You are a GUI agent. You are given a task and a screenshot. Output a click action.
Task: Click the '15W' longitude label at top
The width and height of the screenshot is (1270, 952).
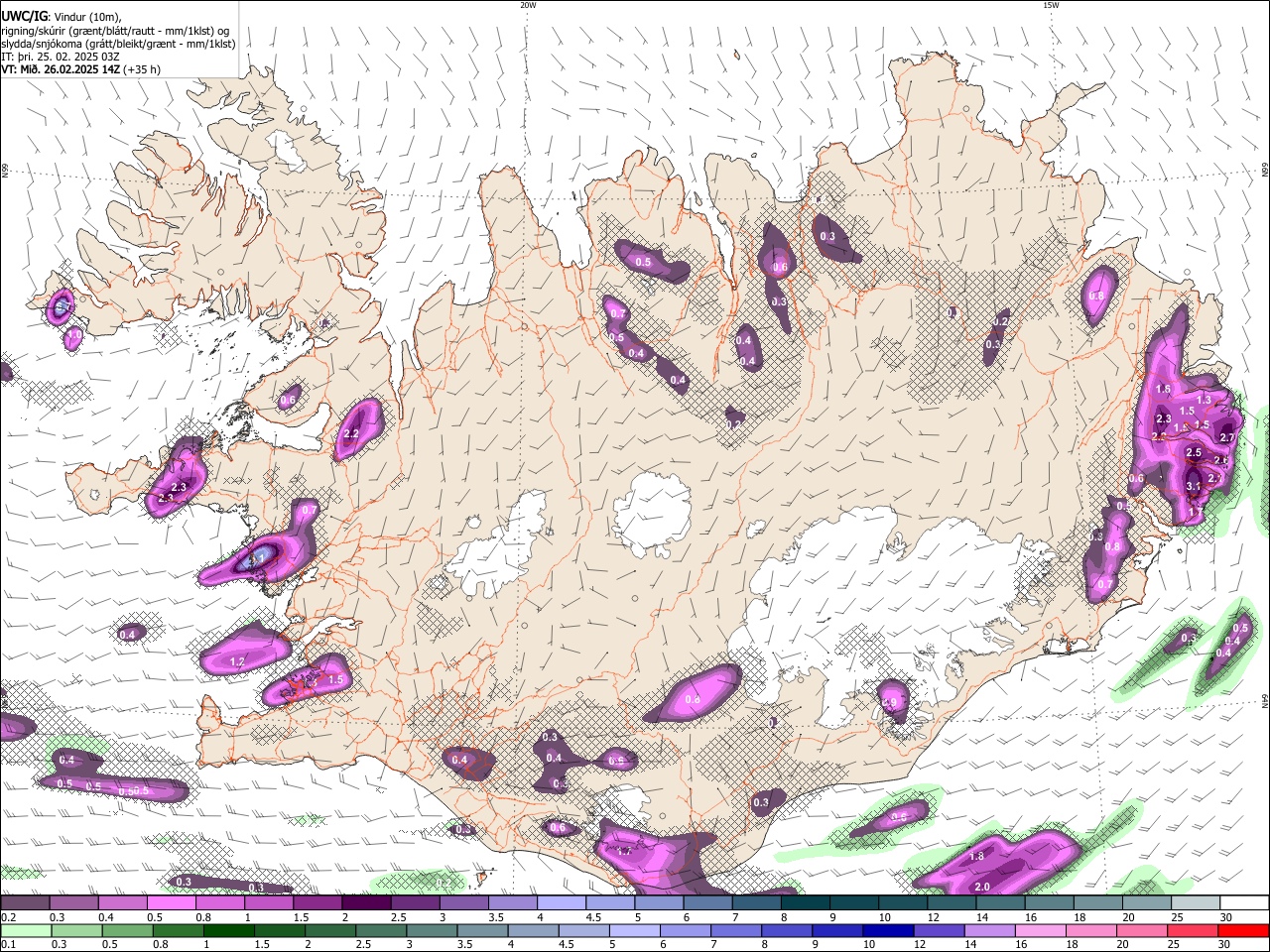tap(1051, 5)
